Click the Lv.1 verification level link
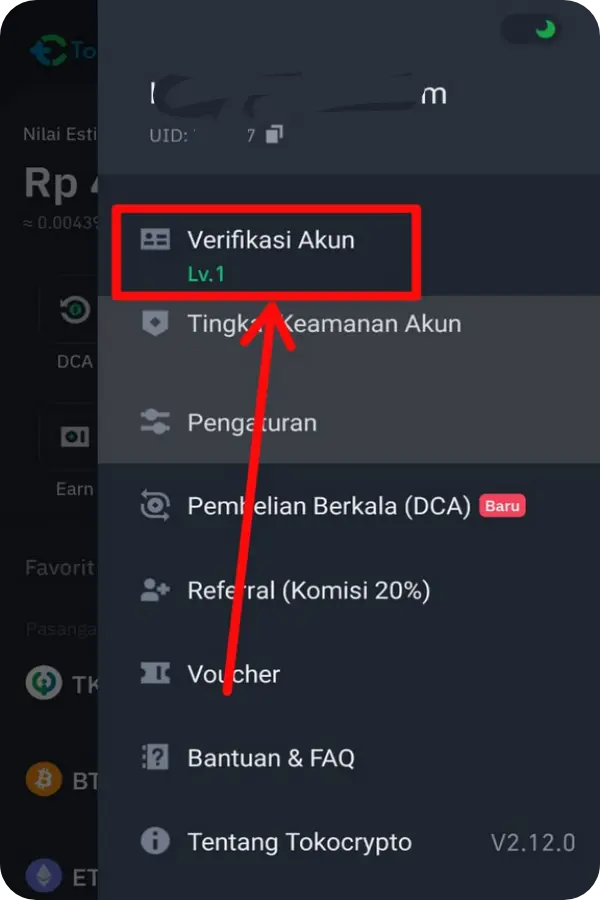 point(207,274)
